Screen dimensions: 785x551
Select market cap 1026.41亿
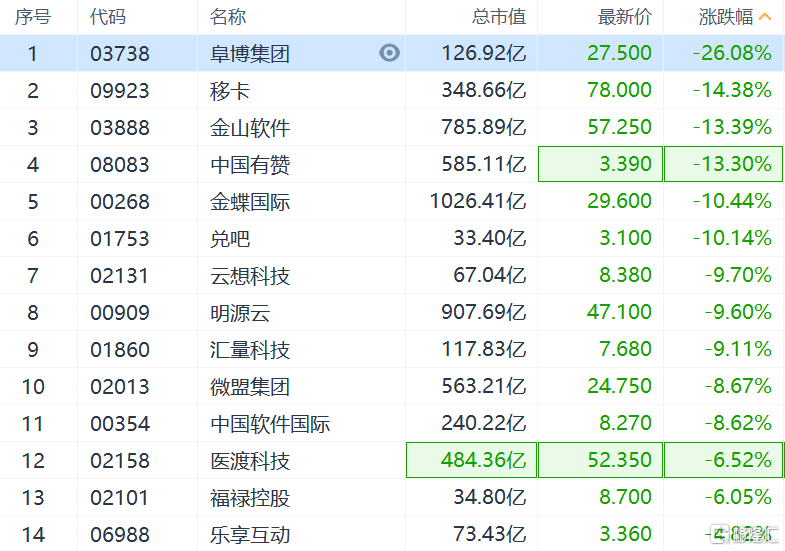pyautogui.click(x=478, y=201)
